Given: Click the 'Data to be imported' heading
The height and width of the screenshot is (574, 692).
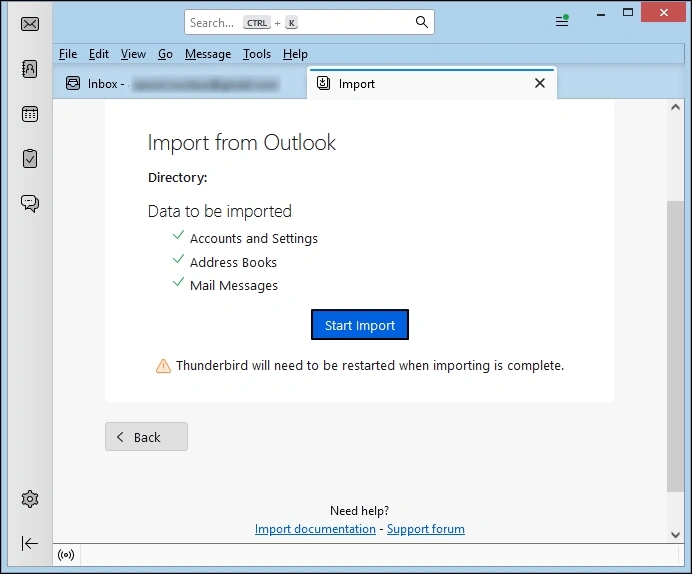Looking at the screenshot, I should [220, 211].
